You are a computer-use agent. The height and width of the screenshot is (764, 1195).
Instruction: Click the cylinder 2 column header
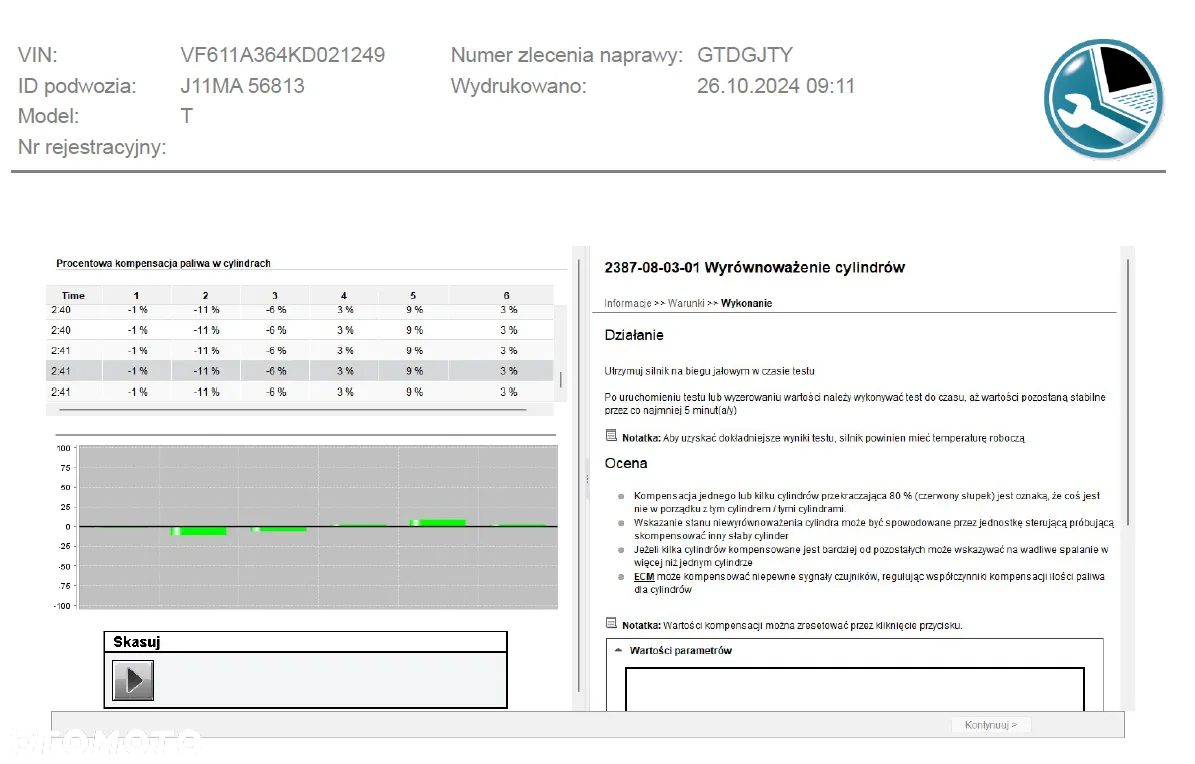[x=206, y=295]
